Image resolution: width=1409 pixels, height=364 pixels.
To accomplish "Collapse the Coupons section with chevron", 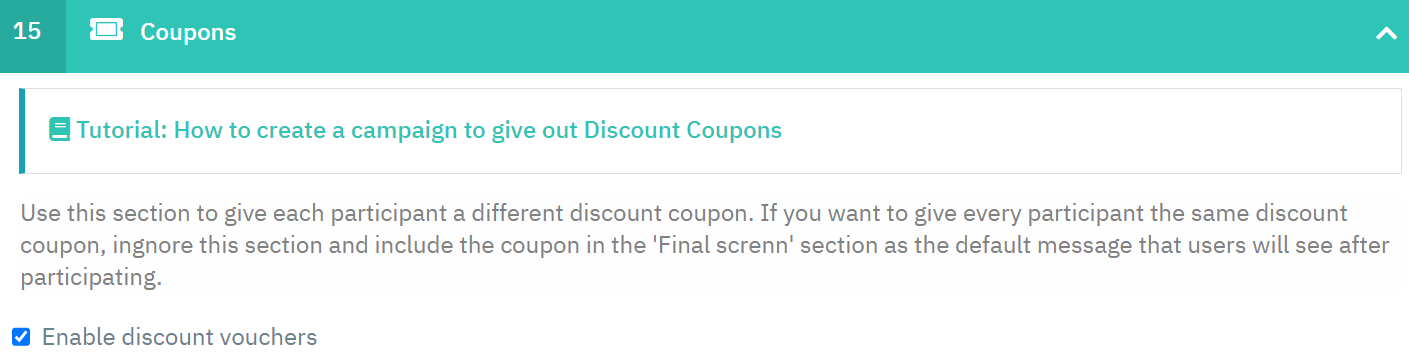I will (1386, 33).
